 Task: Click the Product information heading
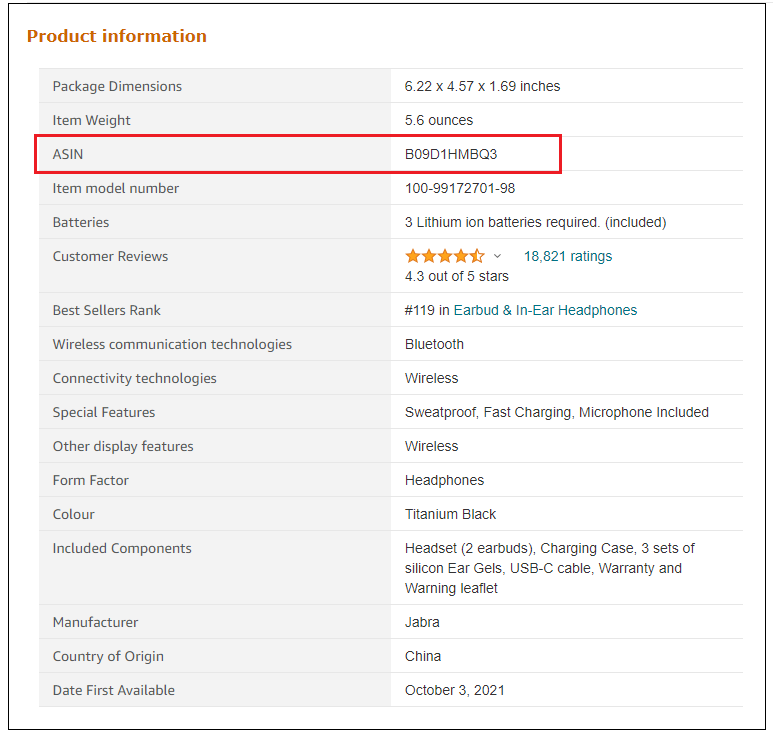[x=117, y=36]
